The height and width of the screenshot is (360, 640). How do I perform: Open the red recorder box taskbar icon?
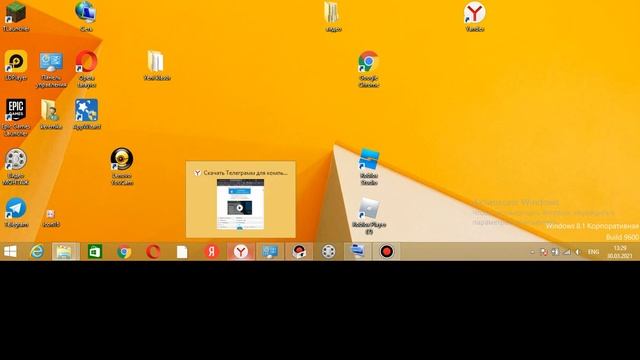click(299, 251)
